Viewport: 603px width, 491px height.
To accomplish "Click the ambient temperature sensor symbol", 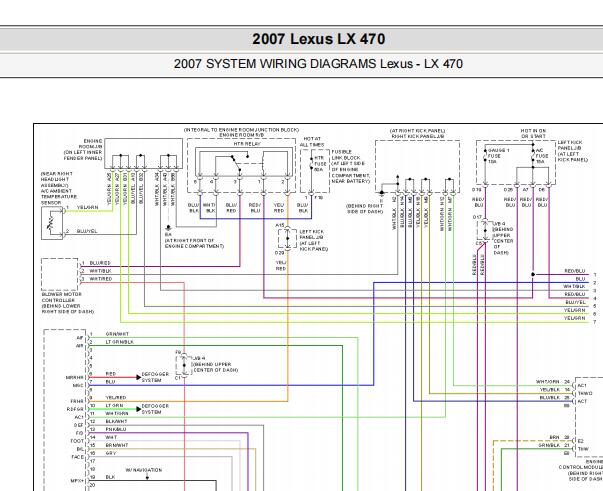I will (52, 223).
